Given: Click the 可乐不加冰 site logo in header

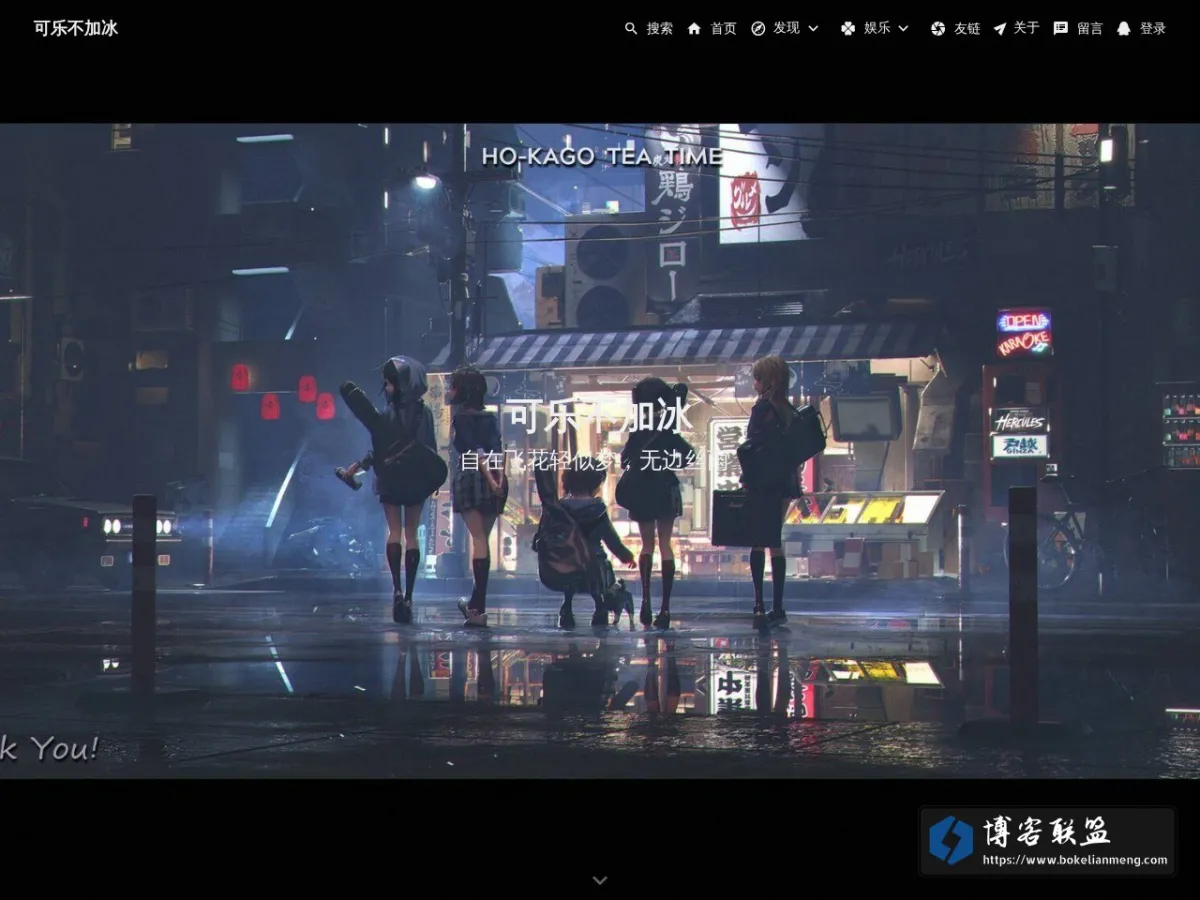Looking at the screenshot, I should click(76, 28).
